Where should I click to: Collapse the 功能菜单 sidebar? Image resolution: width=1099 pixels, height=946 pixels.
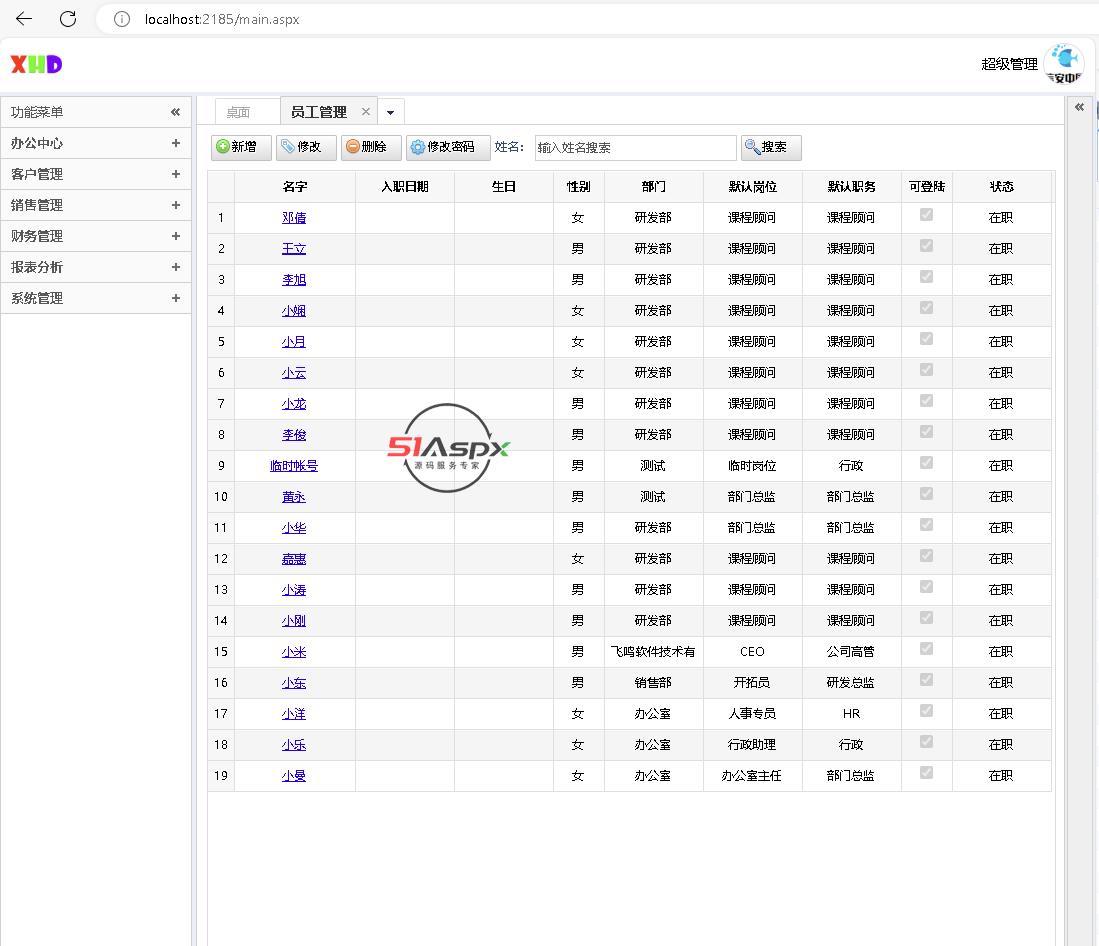point(175,112)
